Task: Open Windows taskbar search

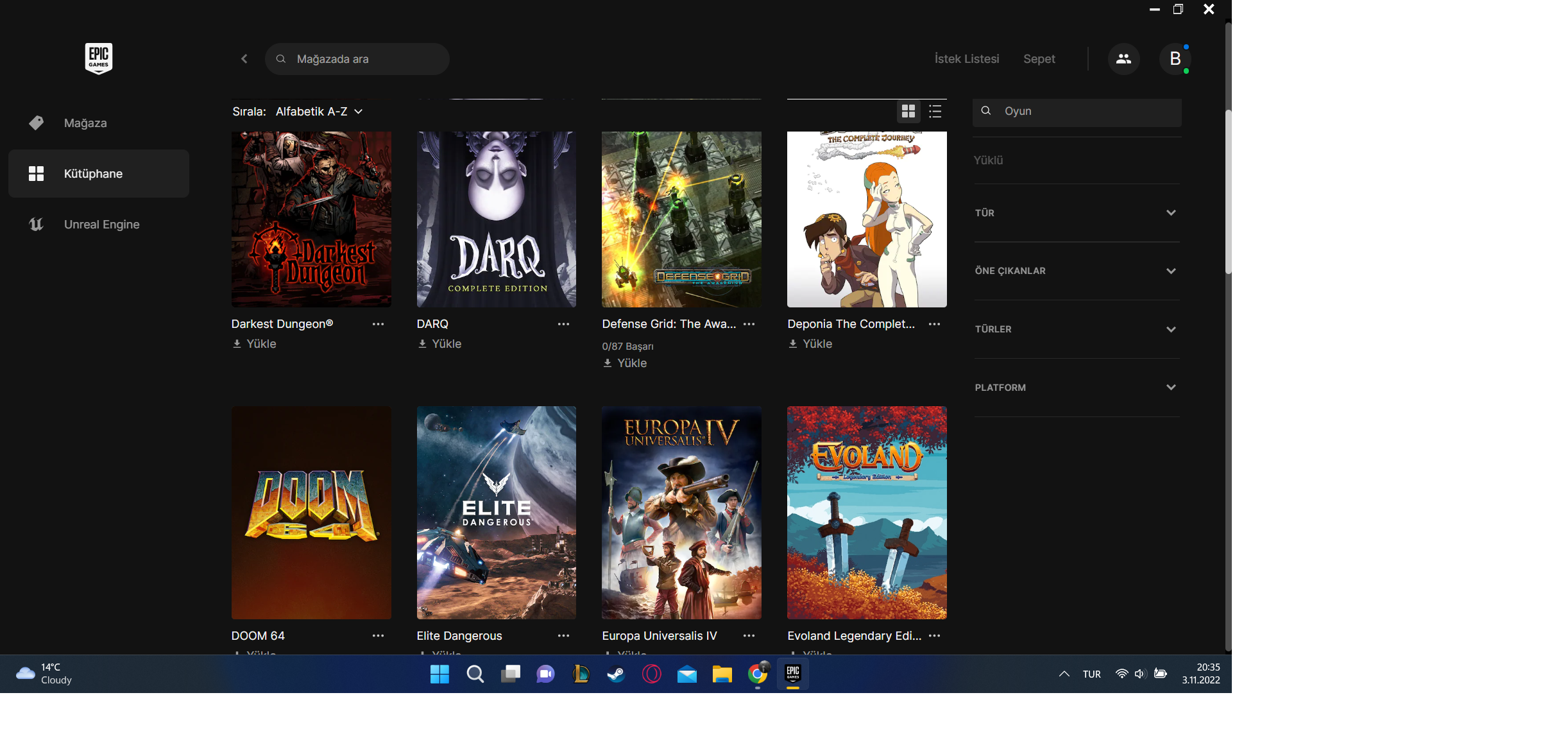Action: 475,674
